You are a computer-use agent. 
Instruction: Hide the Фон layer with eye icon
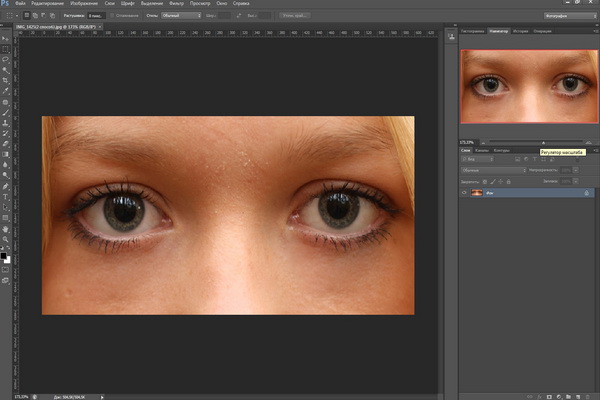pos(465,192)
